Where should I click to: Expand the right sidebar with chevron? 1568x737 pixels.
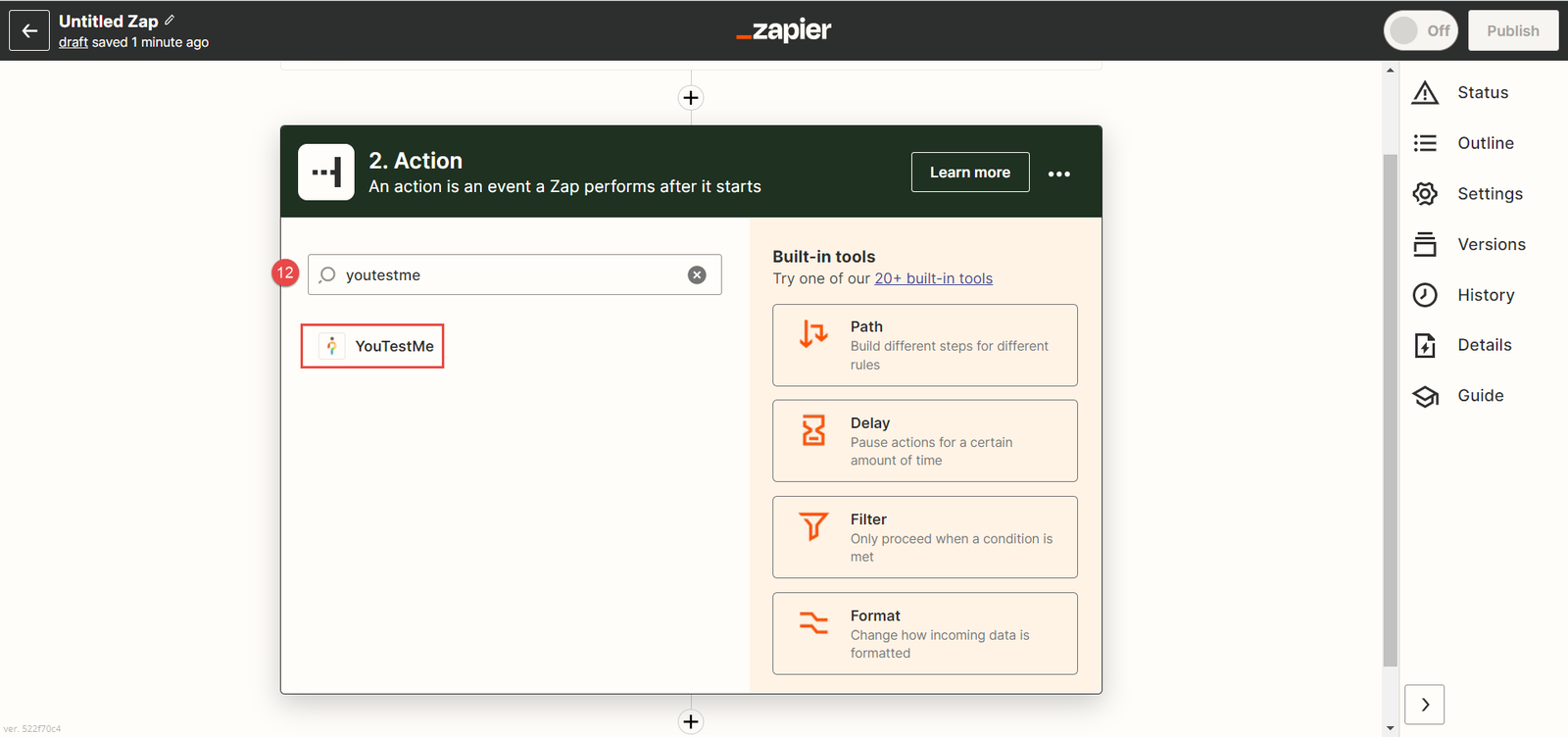1424,705
